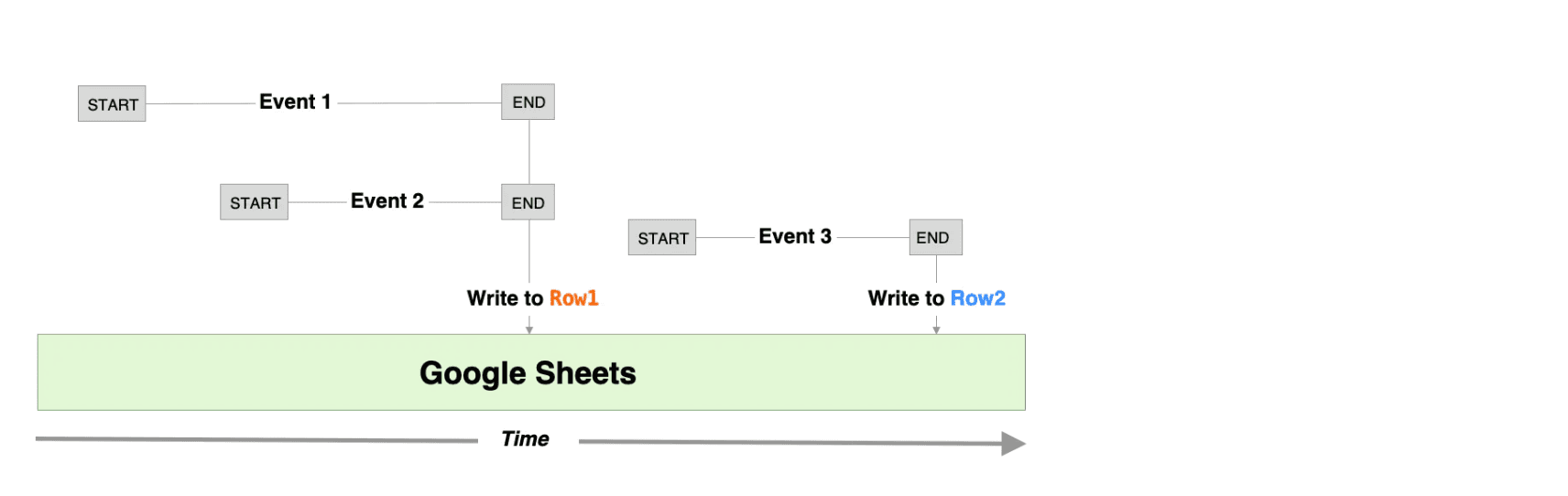Click the END box of Event 3
This screenshot has width=1568, height=496.
tap(935, 237)
